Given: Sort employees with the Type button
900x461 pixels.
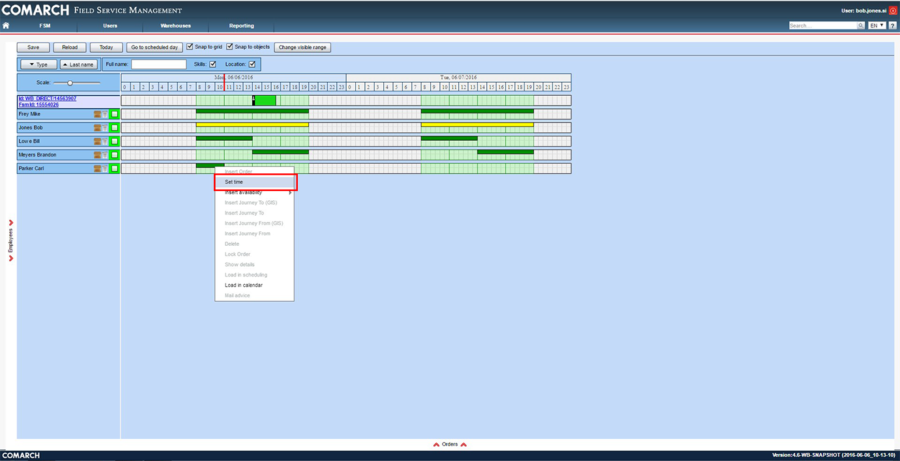Looking at the screenshot, I should [x=38, y=65].
